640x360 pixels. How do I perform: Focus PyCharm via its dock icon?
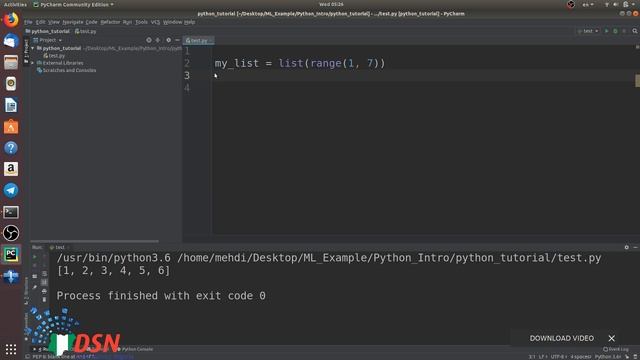click(x=11, y=254)
